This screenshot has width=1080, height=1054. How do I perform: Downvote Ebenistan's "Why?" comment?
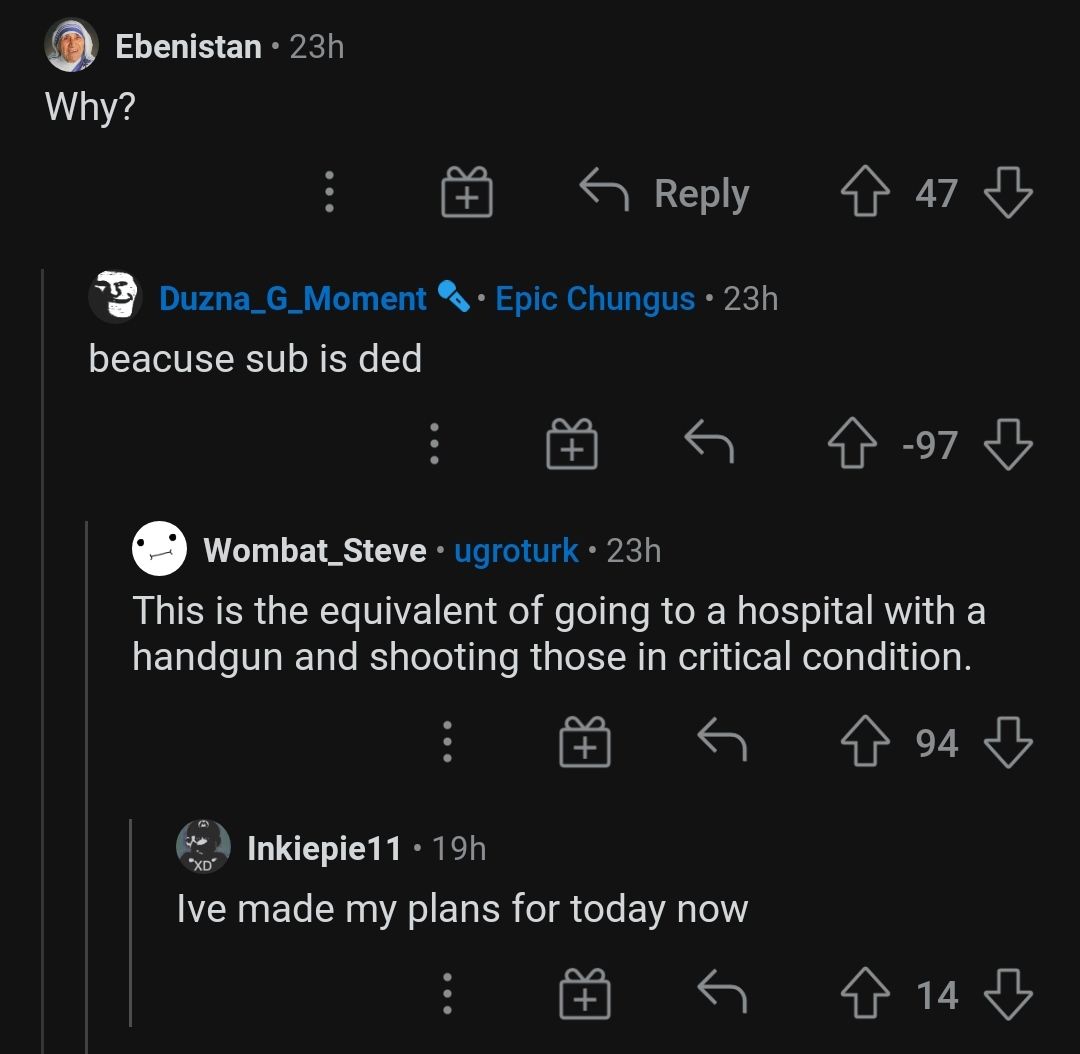1008,193
